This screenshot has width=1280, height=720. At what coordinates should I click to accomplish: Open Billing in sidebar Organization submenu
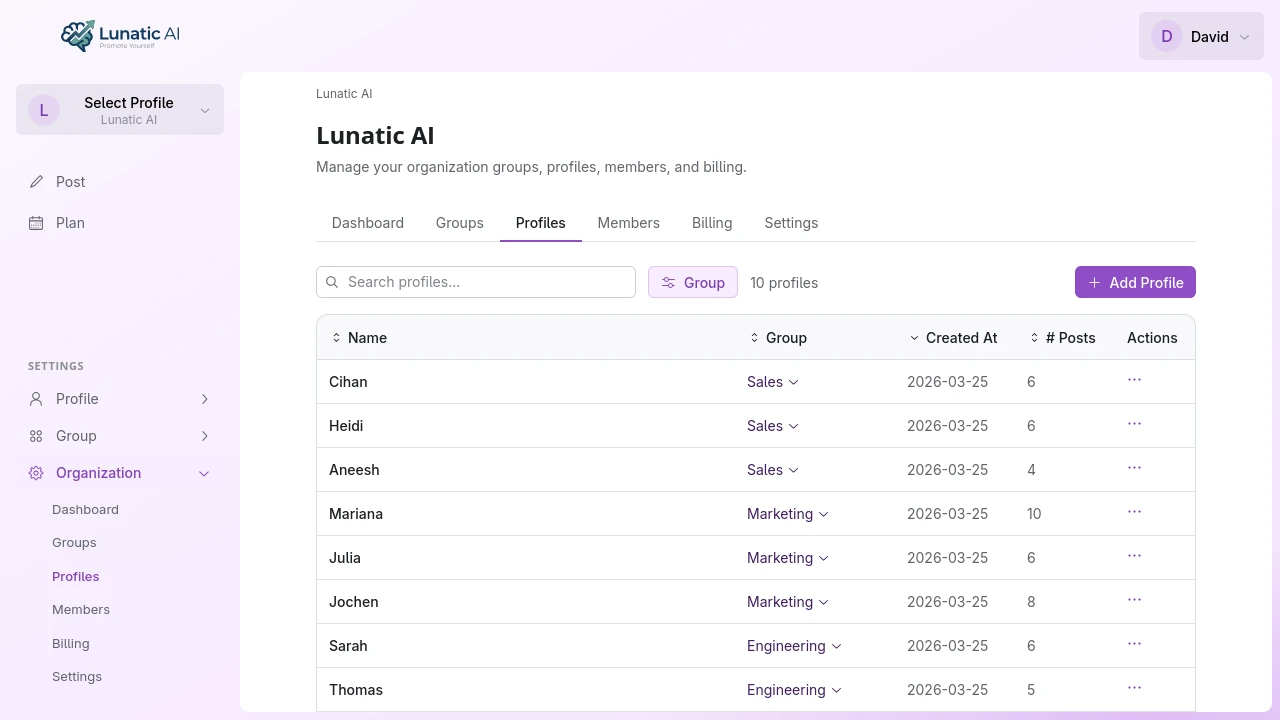71,644
